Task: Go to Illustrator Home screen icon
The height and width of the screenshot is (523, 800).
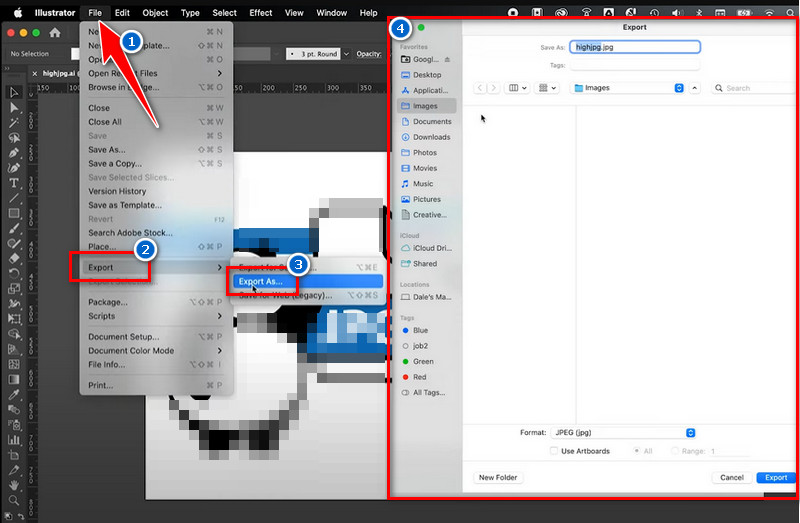Action: (x=55, y=33)
